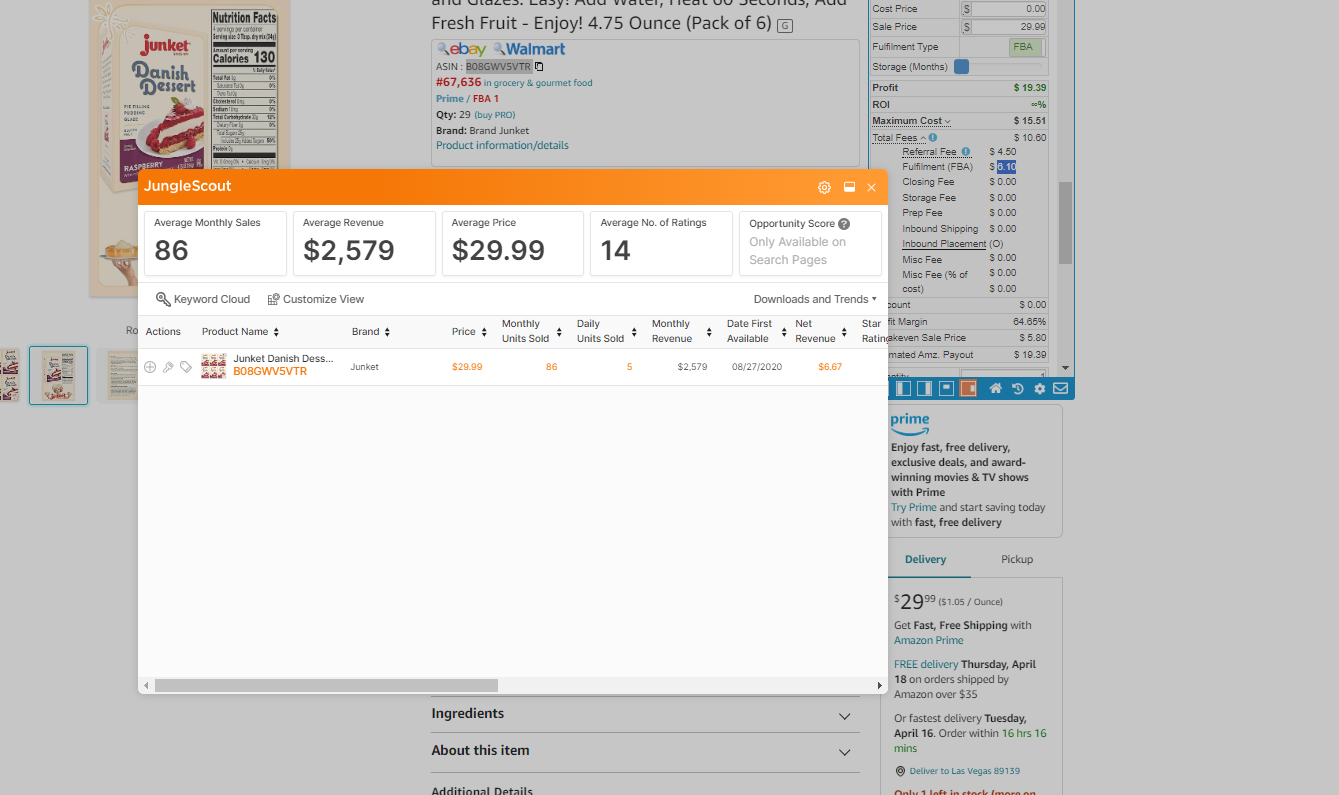
Task: Switch to the Pickup tab
Action: pos(1017,559)
